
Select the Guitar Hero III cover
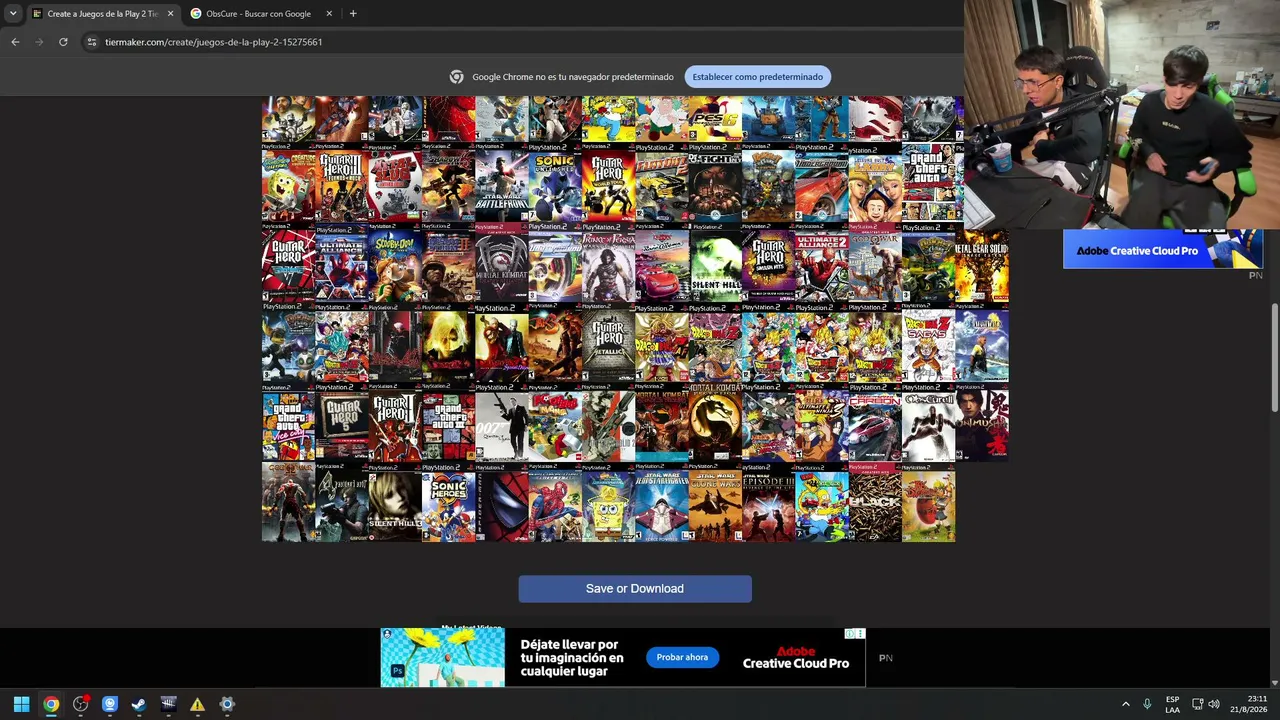(342, 182)
